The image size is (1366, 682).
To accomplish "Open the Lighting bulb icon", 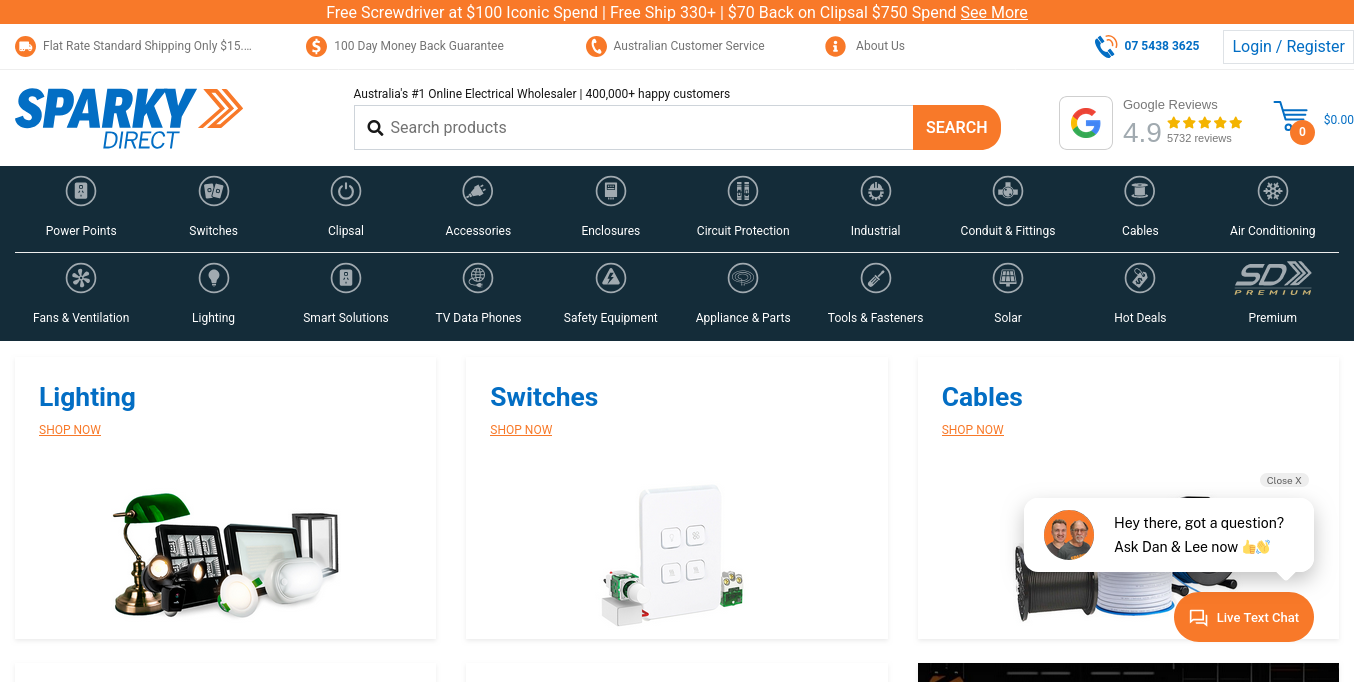I will pos(213,278).
